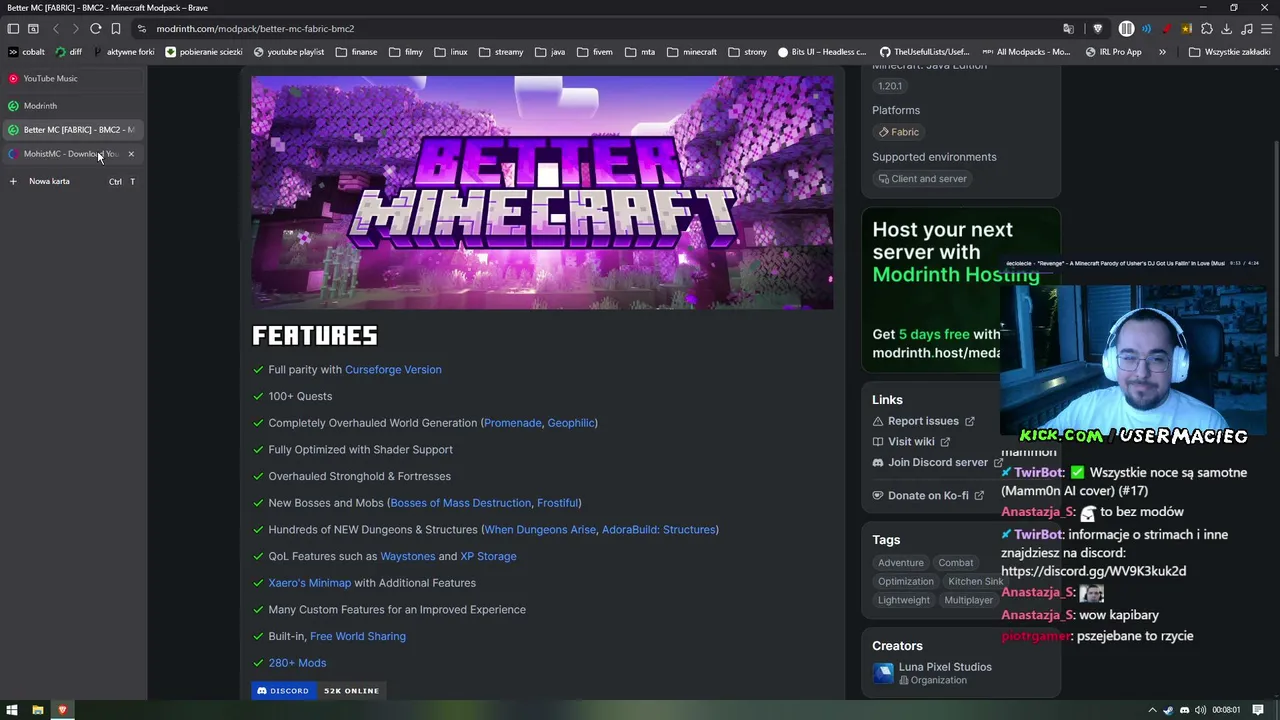Open Wszystkie zakładki bookmarks folder
Image resolution: width=1280 pixels, height=720 pixels.
1229,52
